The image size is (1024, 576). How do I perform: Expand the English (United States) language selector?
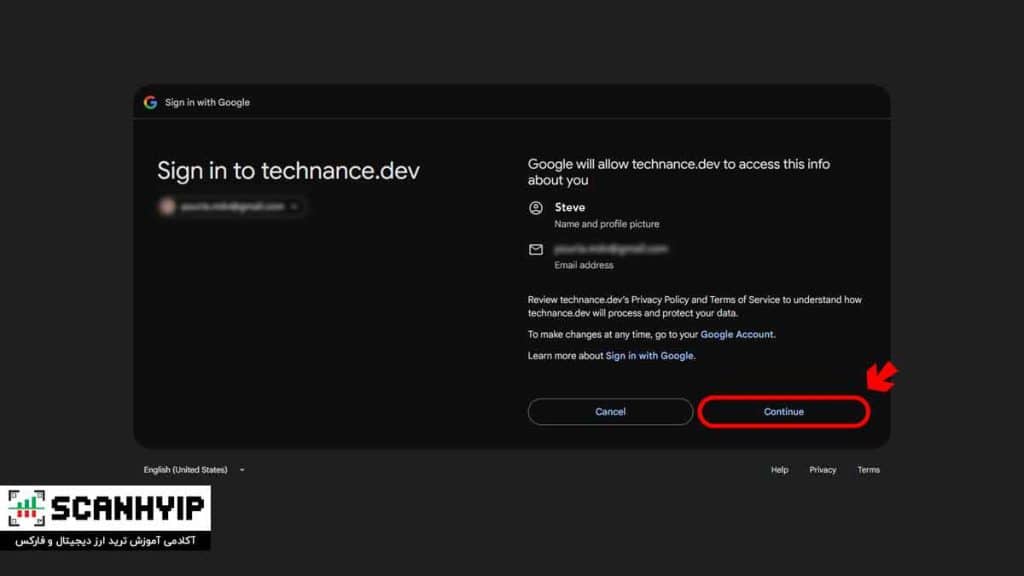pyautogui.click(x=194, y=470)
